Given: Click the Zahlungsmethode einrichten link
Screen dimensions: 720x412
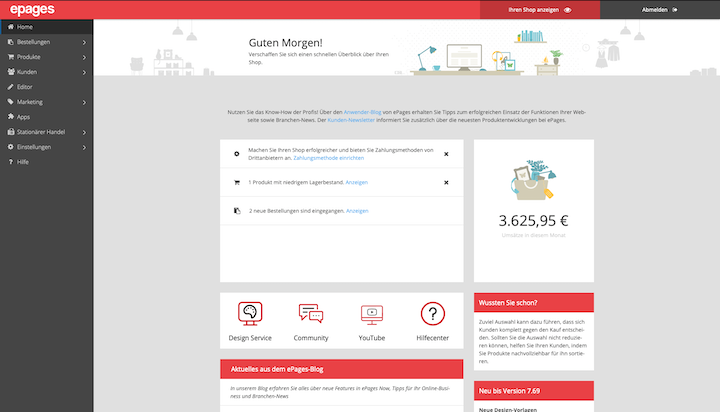Looking at the screenshot, I should (329, 158).
